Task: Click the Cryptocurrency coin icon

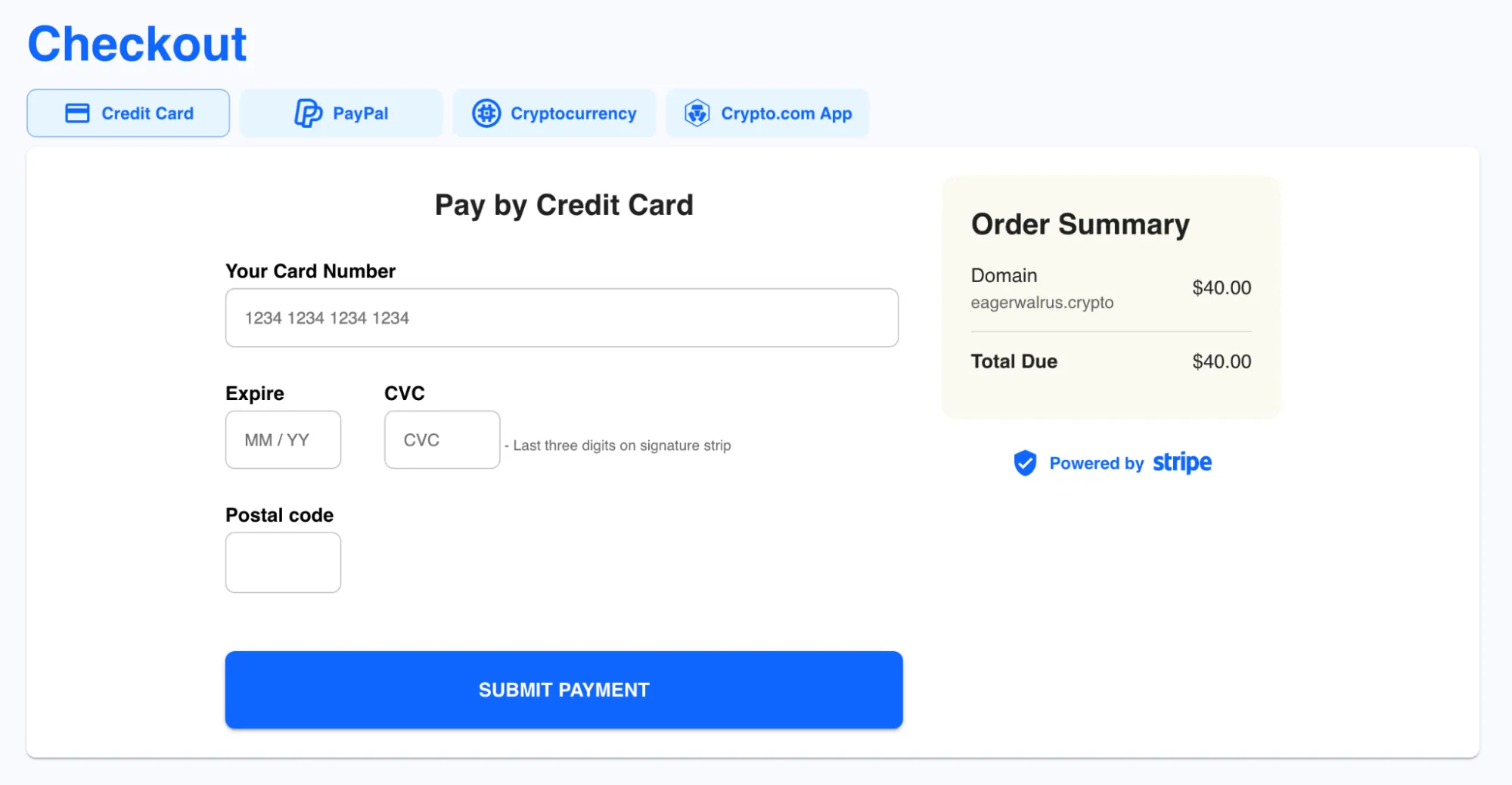Action: 486,113
